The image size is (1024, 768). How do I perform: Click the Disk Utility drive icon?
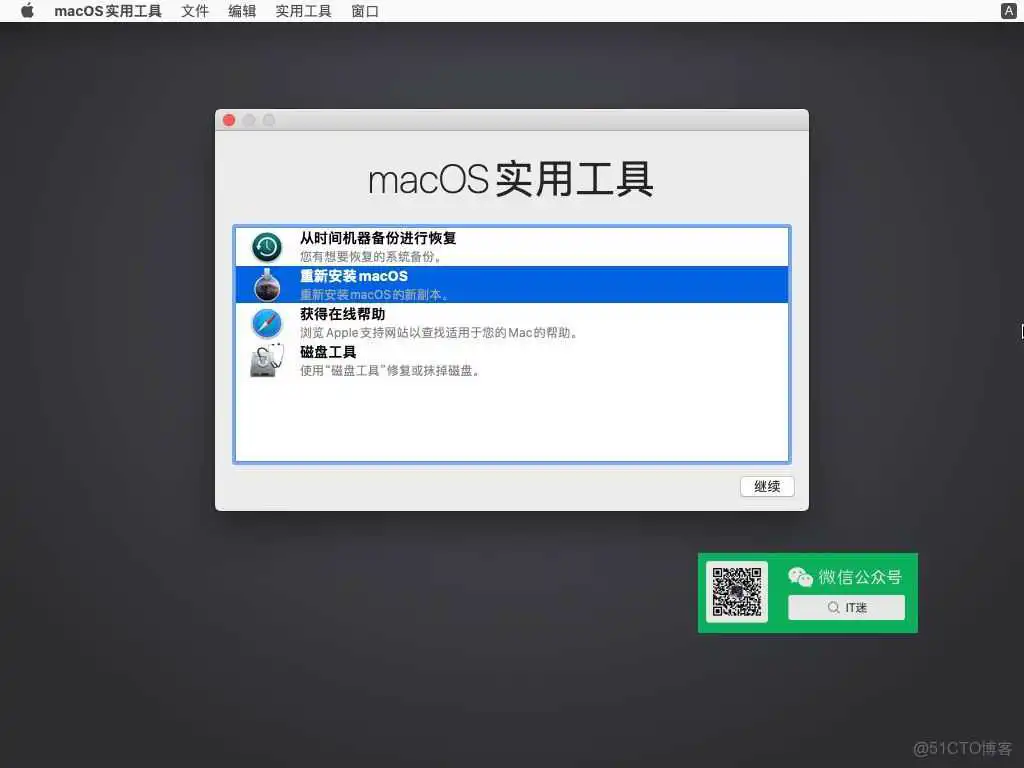coord(265,360)
